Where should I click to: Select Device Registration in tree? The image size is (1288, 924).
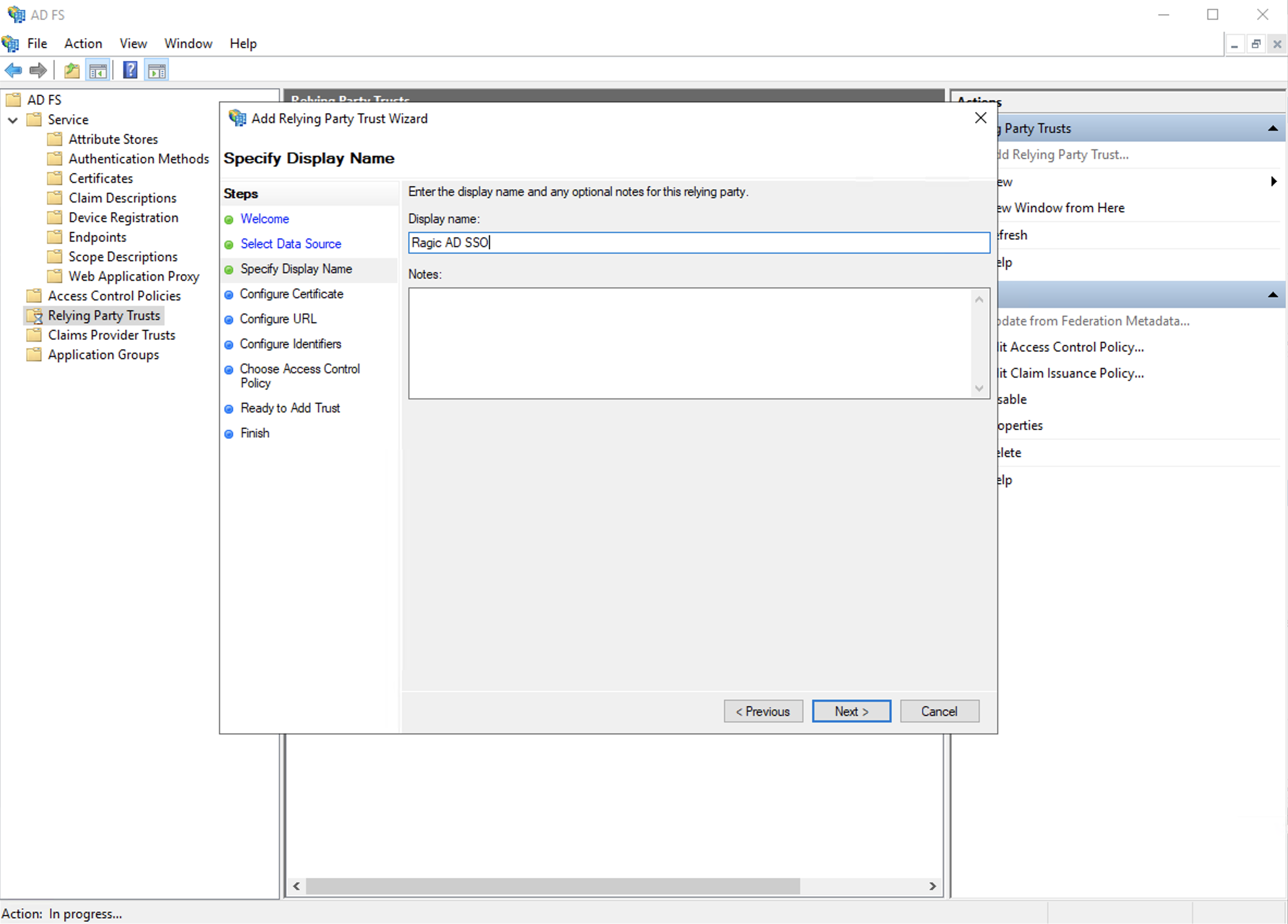(x=123, y=217)
